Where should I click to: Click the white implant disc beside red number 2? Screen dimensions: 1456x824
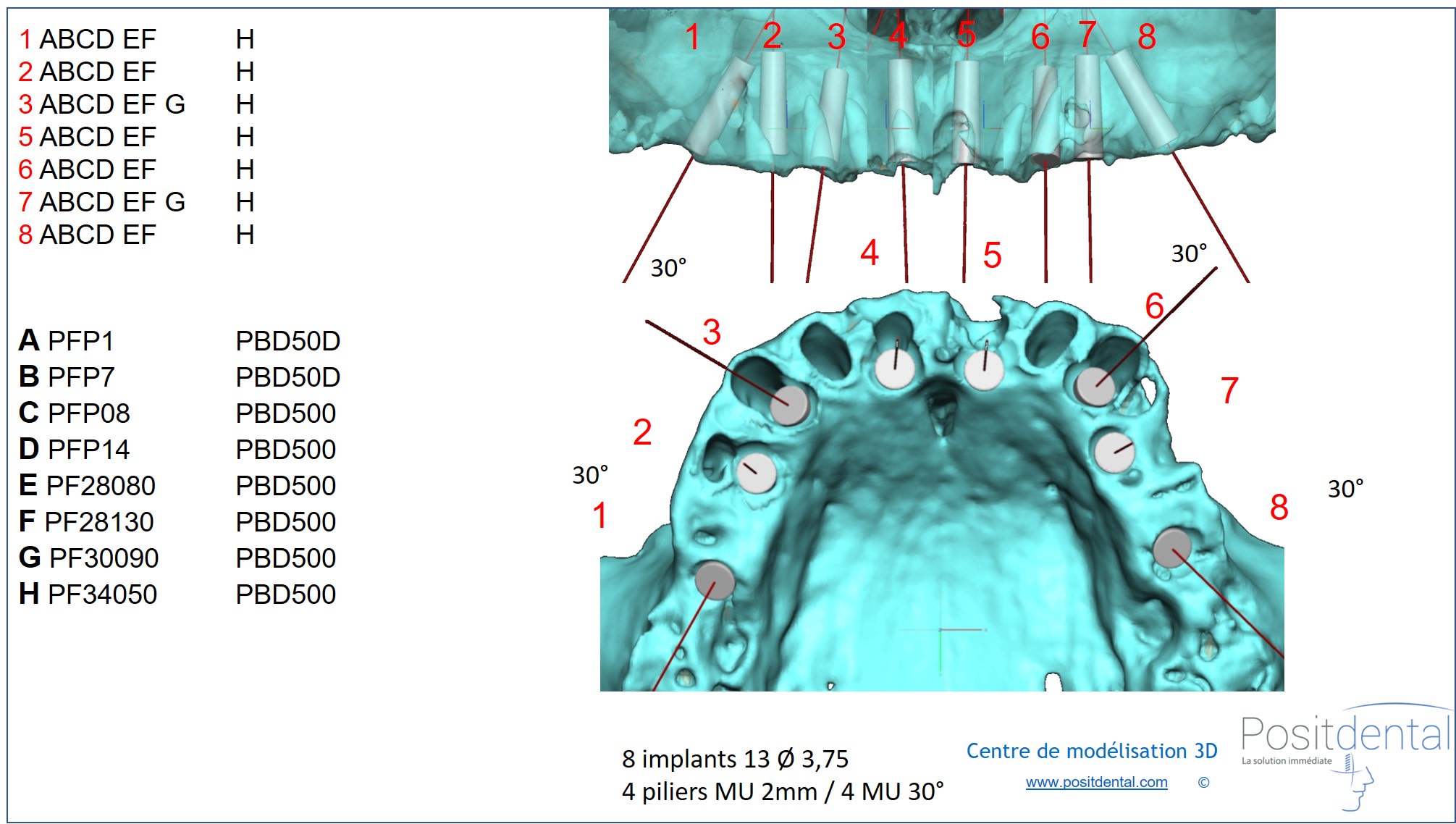click(757, 473)
